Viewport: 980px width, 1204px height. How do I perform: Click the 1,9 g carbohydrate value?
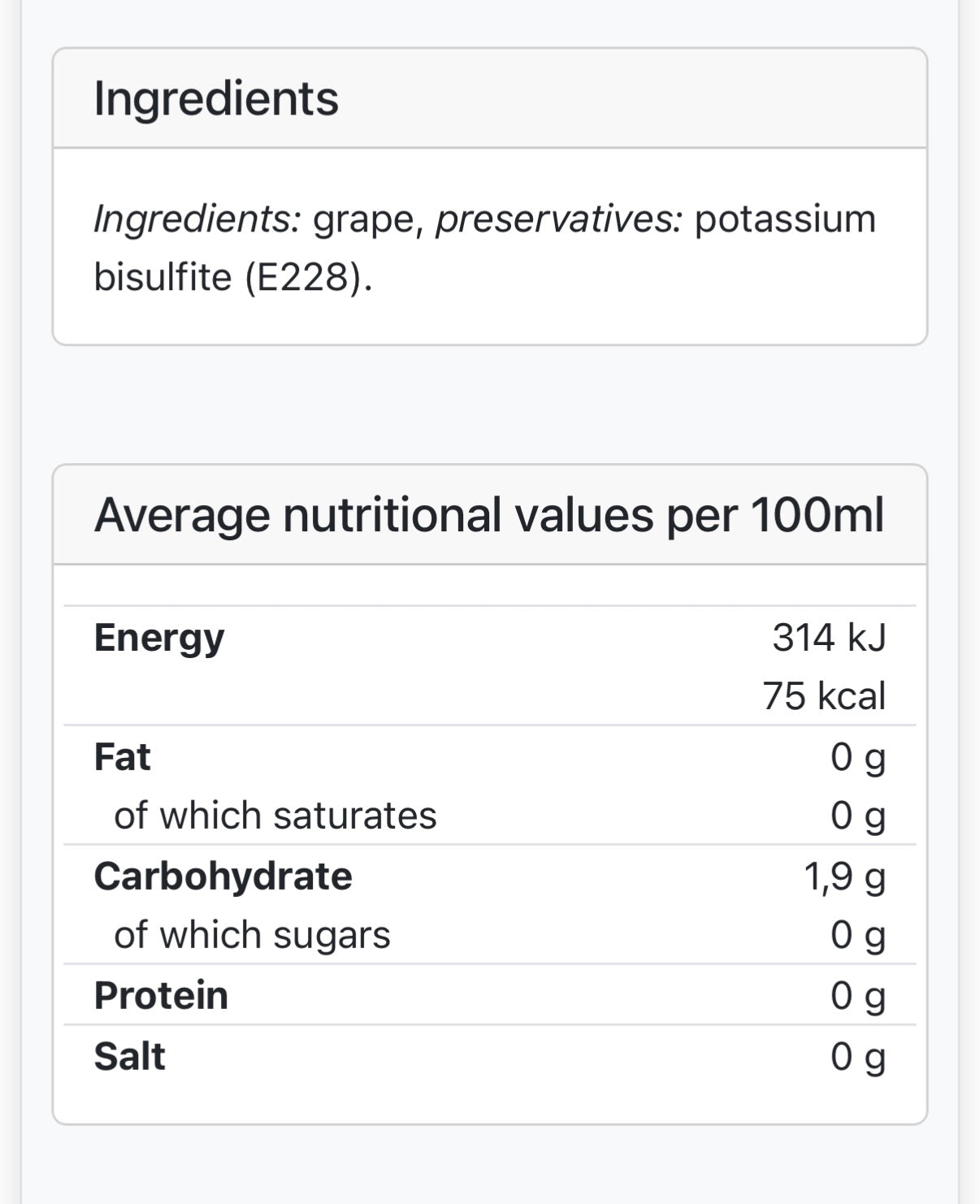[x=844, y=877]
